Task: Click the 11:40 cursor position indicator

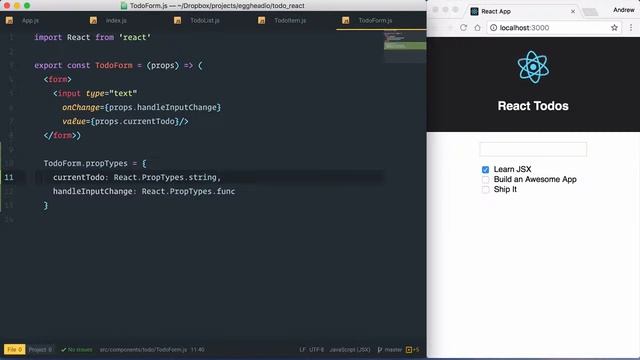Action: click(x=198, y=349)
